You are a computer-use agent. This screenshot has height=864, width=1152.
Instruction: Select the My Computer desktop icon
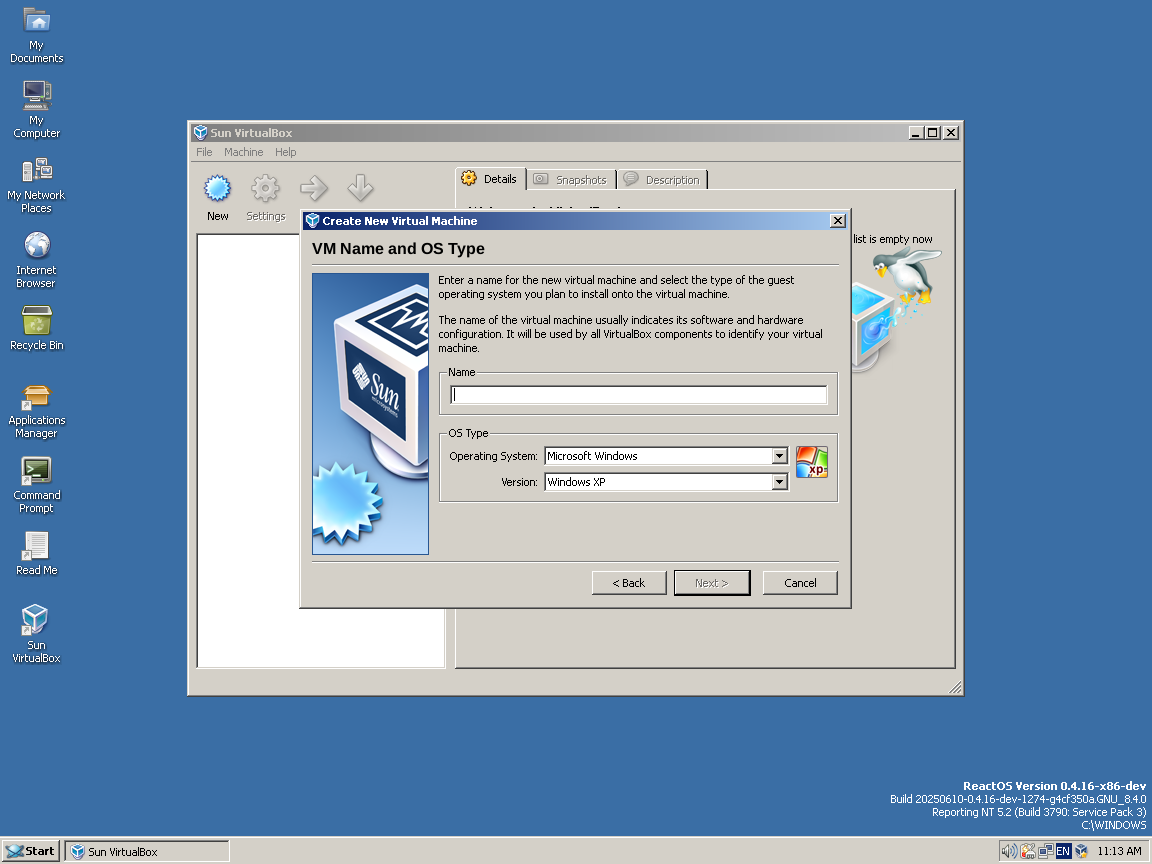(37, 110)
